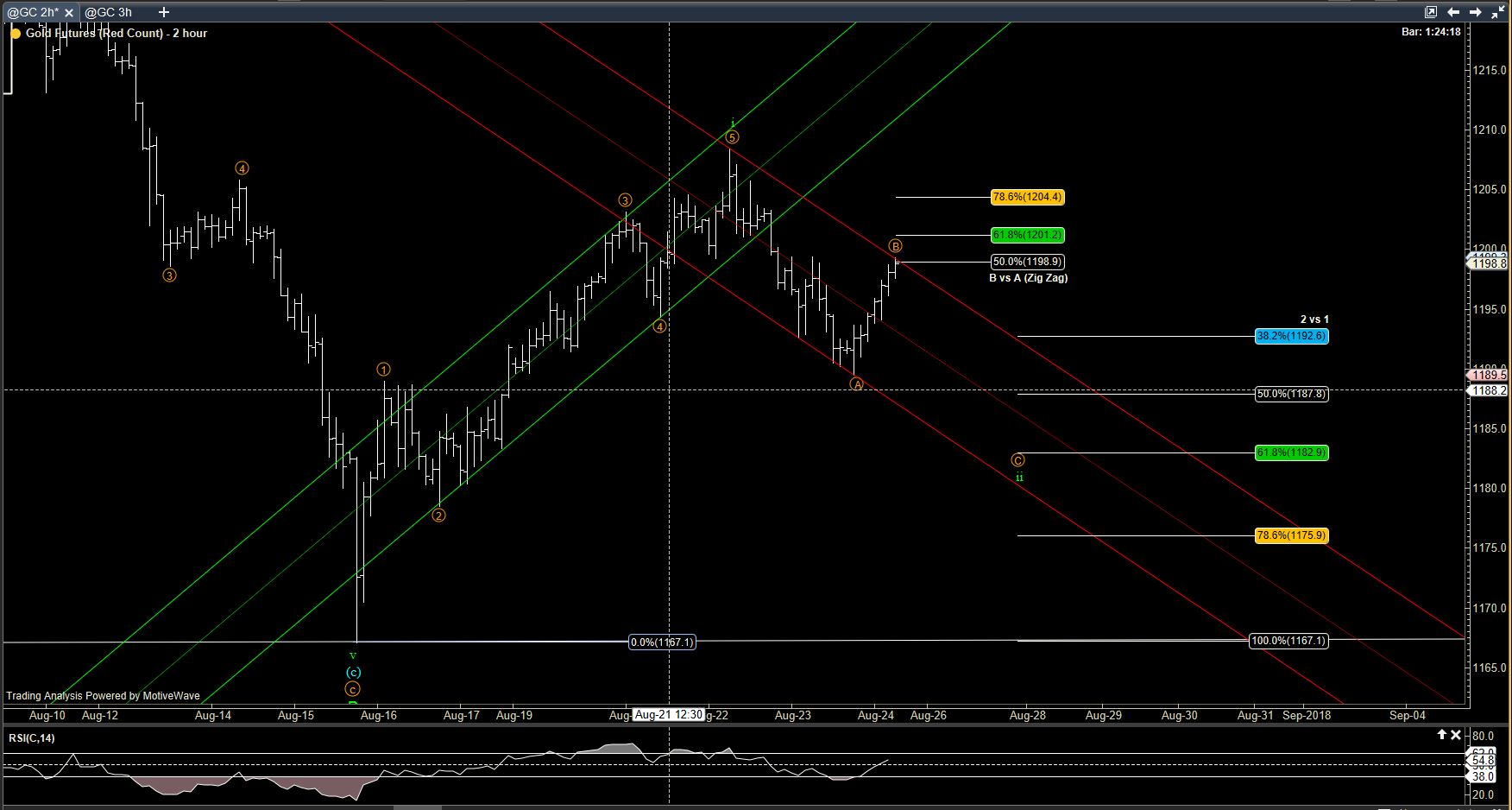Select the circled A wave label
Viewport: 1512px width, 810px height.
tap(856, 384)
